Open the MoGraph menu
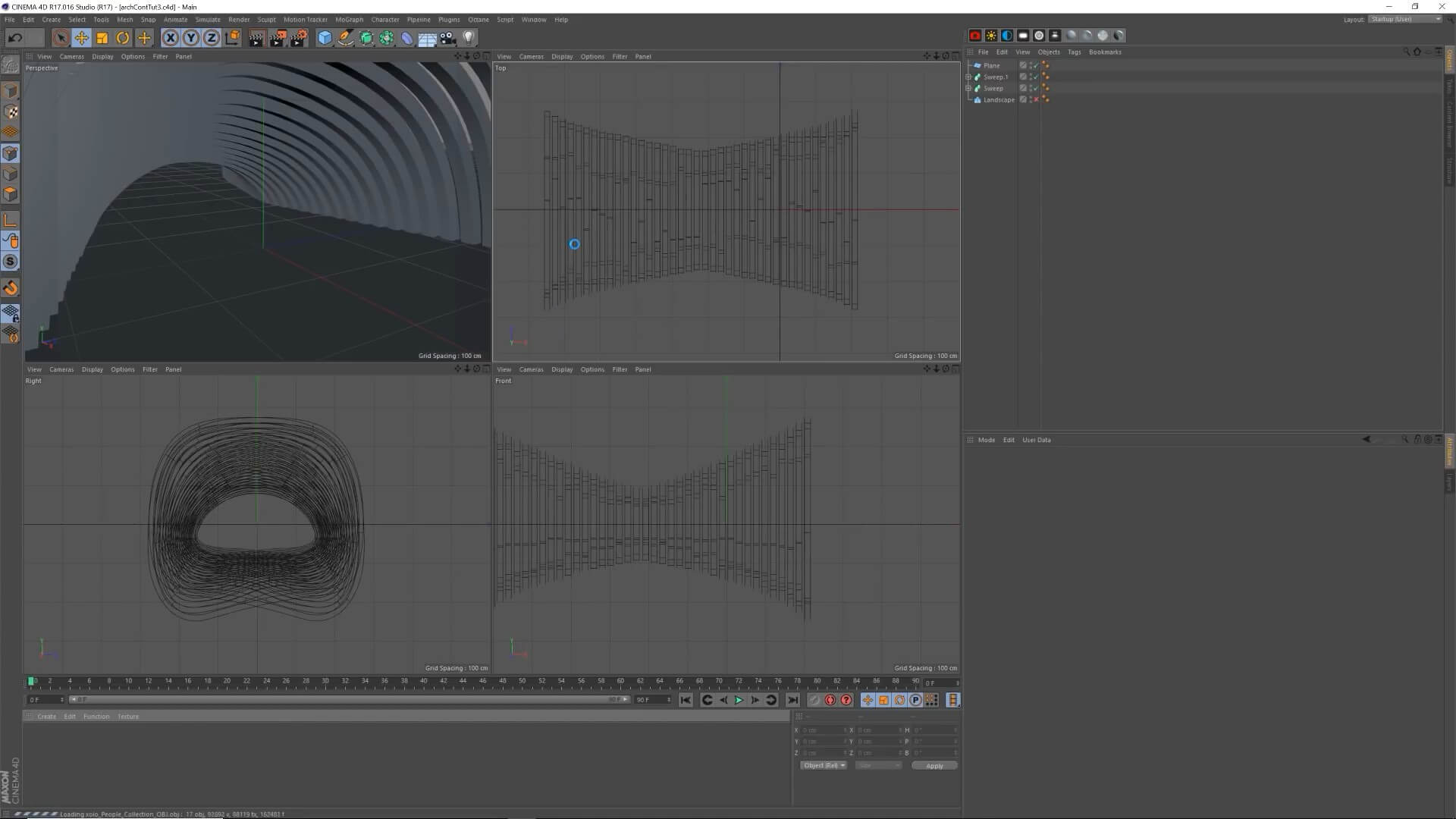Image resolution: width=1456 pixels, height=819 pixels. click(349, 20)
